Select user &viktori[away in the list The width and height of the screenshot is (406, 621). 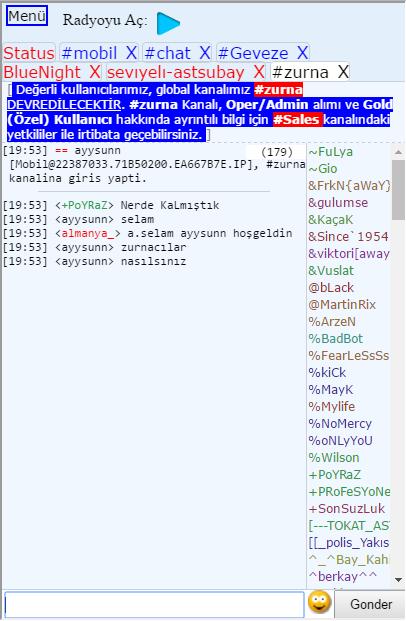349,254
